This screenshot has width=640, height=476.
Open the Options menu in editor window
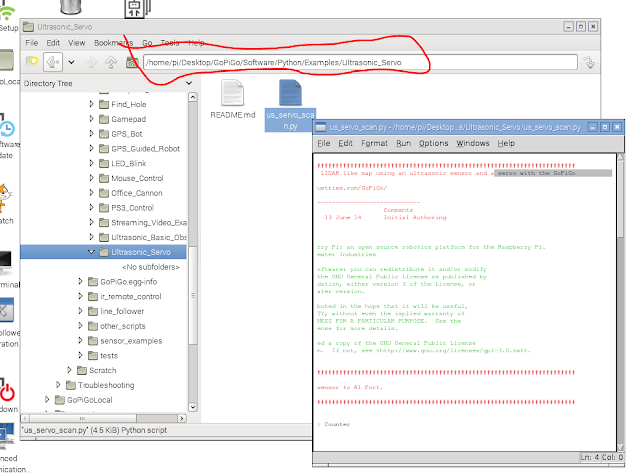coord(433,143)
